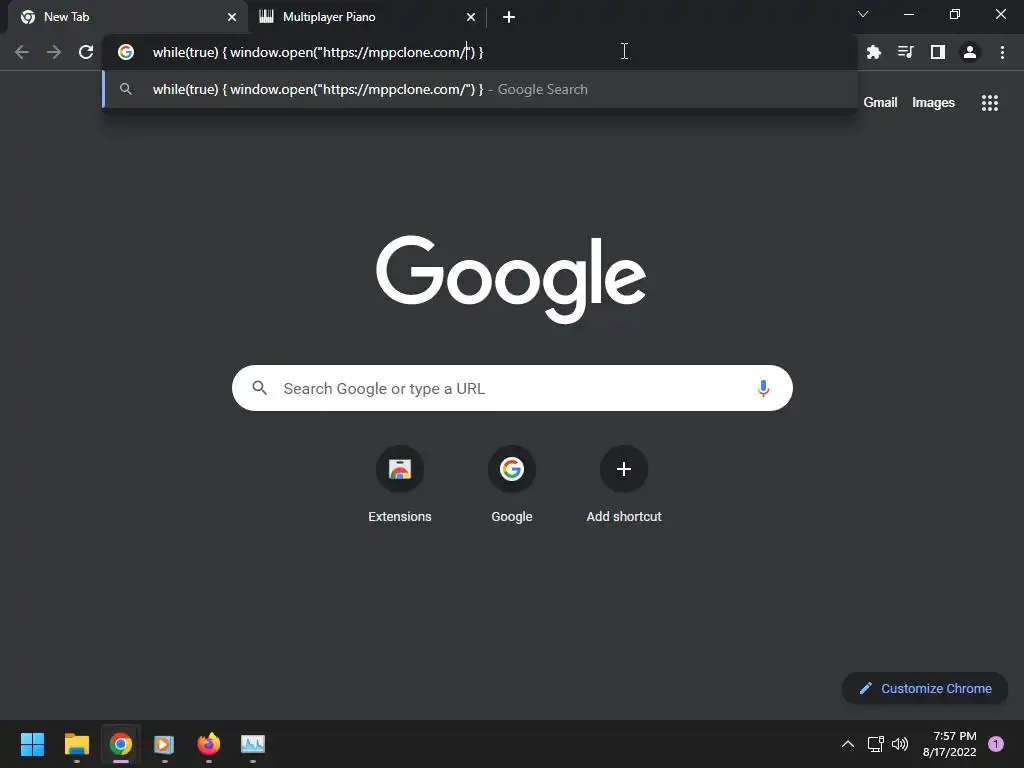Click the Google logo
Screen dimensions: 1024x768
coord(511,279)
